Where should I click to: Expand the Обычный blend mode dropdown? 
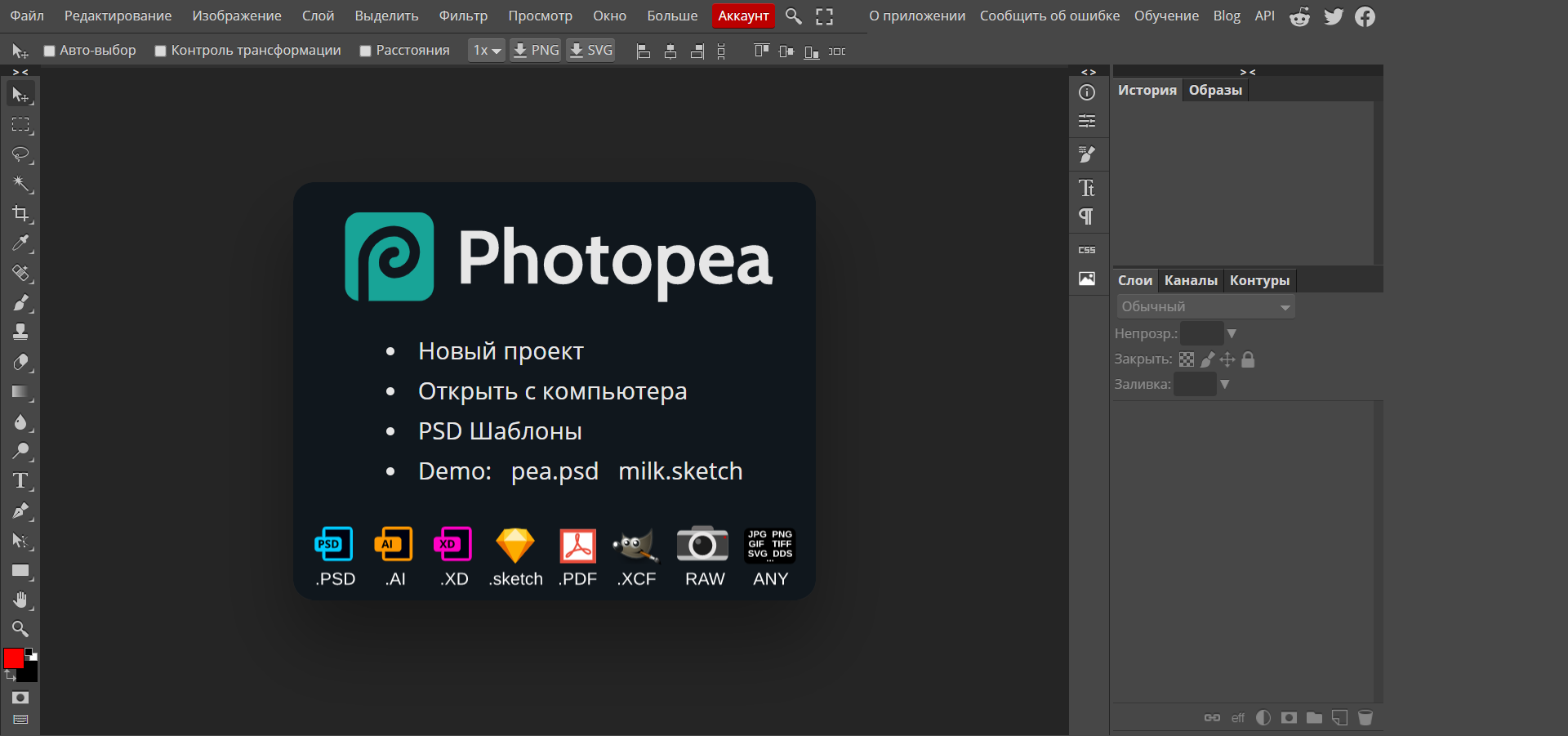[x=1205, y=307]
